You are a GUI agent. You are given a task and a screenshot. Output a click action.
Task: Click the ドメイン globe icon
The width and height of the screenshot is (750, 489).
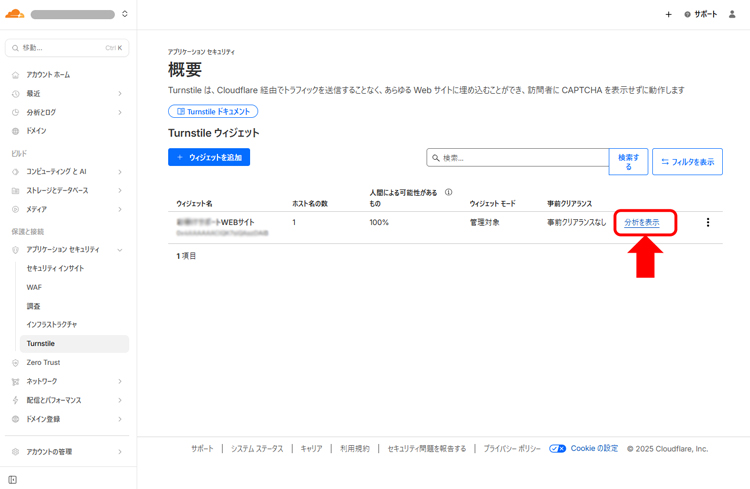tap(15, 131)
